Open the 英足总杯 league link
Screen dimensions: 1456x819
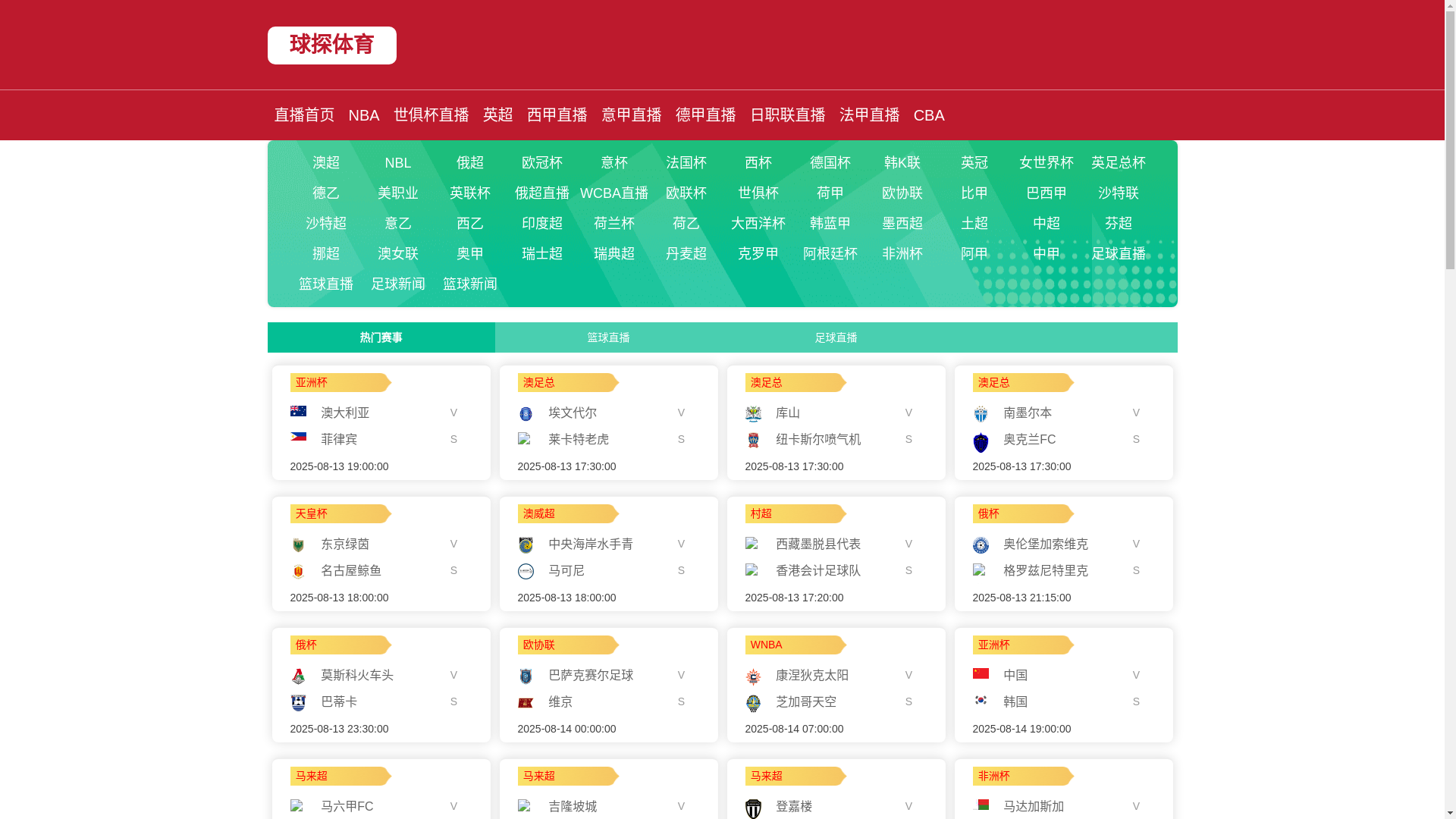[x=1119, y=162]
